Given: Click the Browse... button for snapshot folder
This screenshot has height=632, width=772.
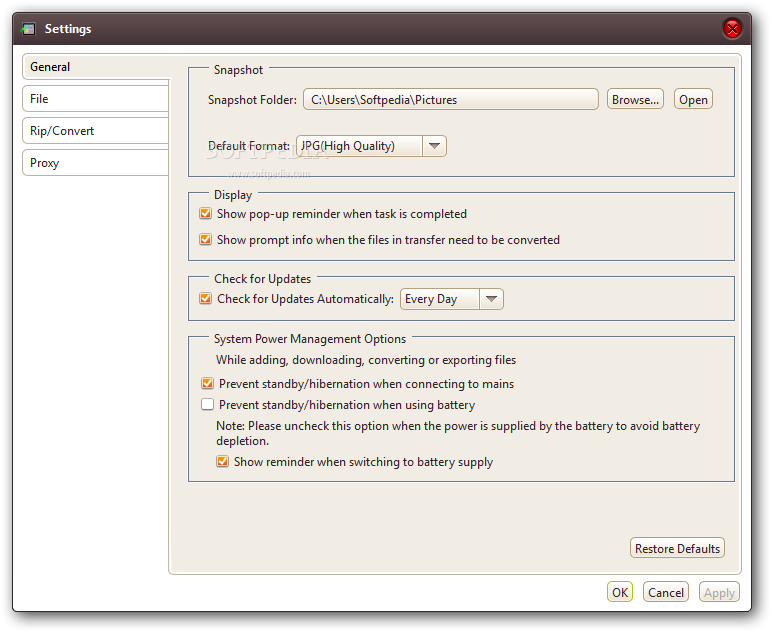Looking at the screenshot, I should (x=635, y=99).
